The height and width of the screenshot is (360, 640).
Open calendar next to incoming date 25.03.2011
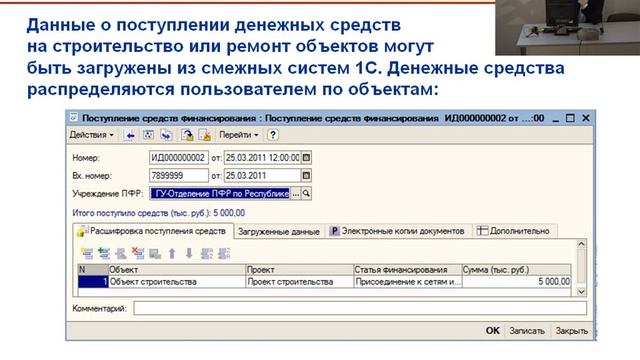pos(306,176)
